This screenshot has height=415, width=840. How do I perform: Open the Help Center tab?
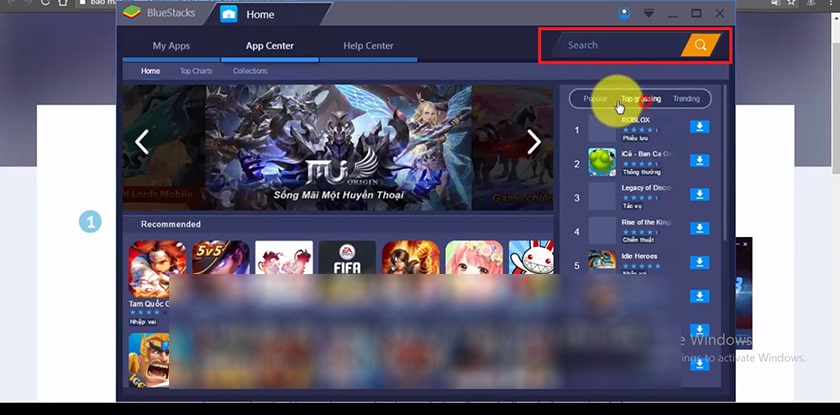368,46
